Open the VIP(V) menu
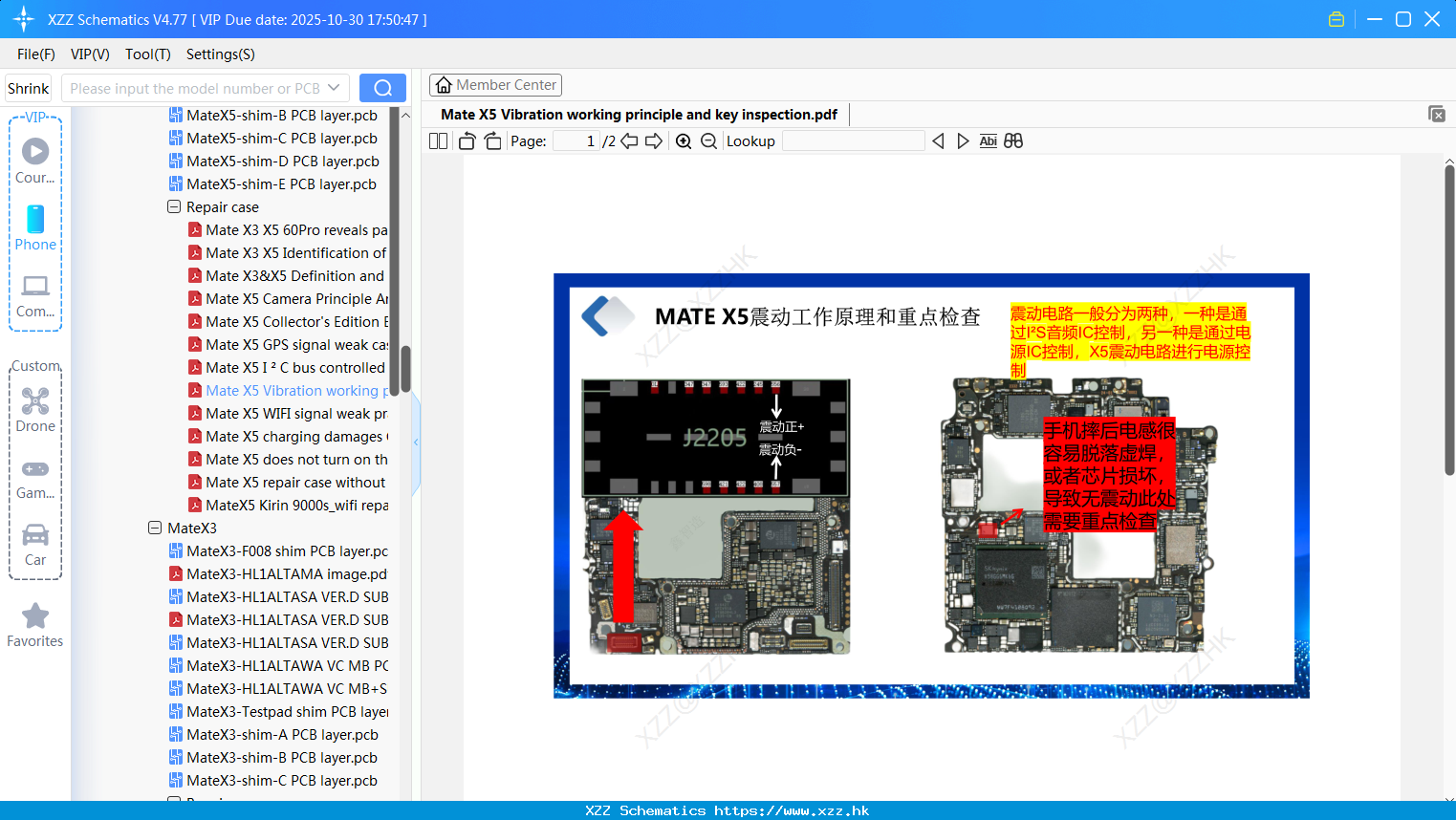 click(x=90, y=54)
